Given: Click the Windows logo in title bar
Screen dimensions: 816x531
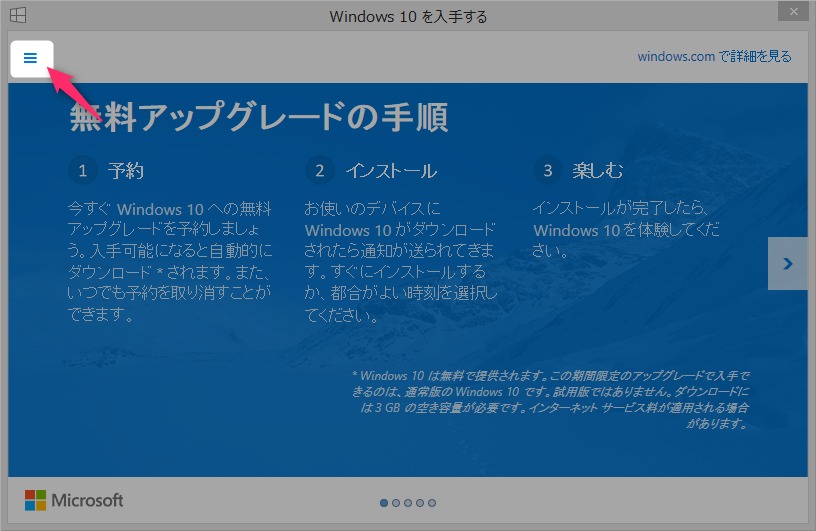Looking at the screenshot, I should click(x=18, y=15).
